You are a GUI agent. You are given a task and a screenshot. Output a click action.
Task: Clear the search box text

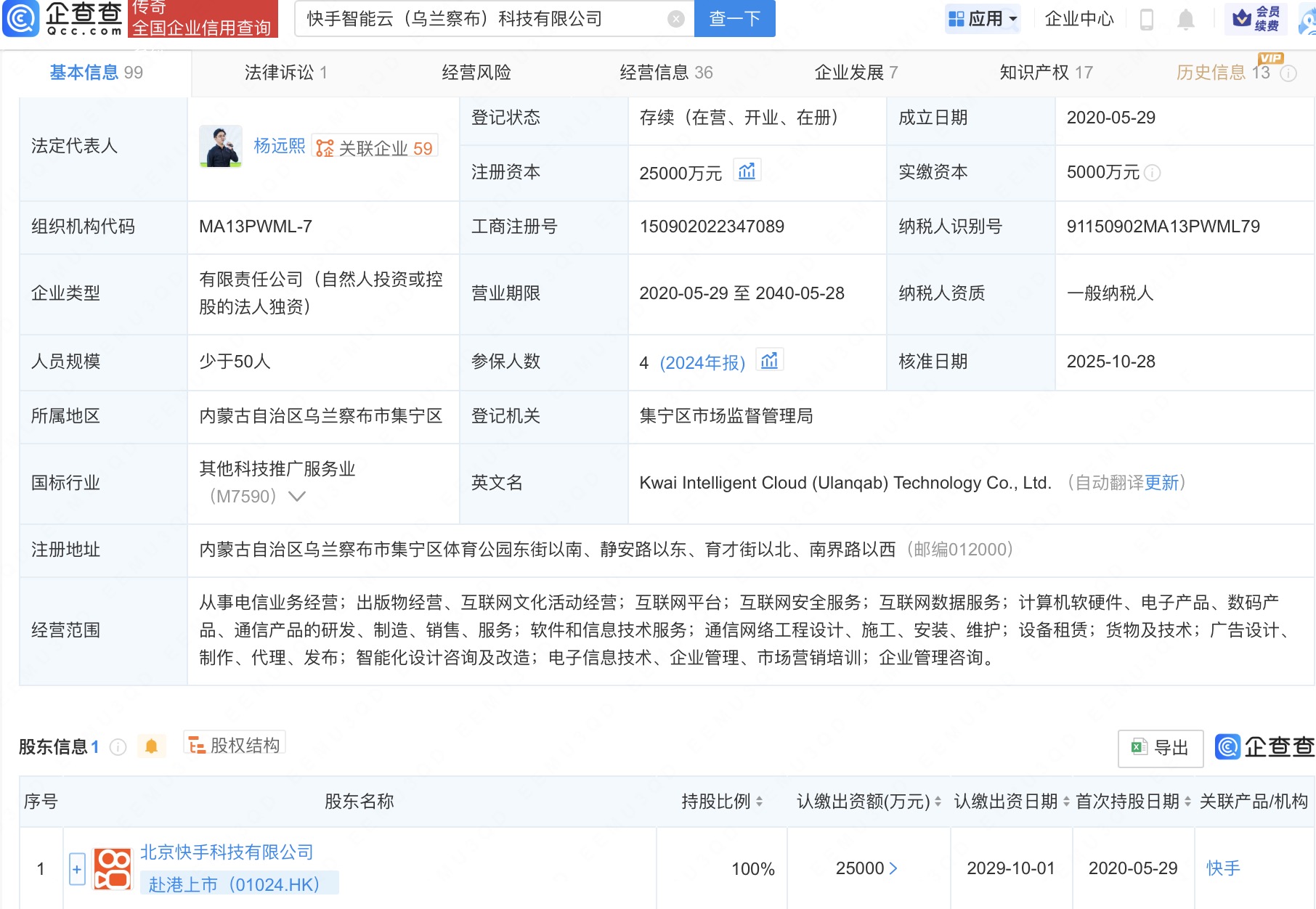(x=675, y=19)
